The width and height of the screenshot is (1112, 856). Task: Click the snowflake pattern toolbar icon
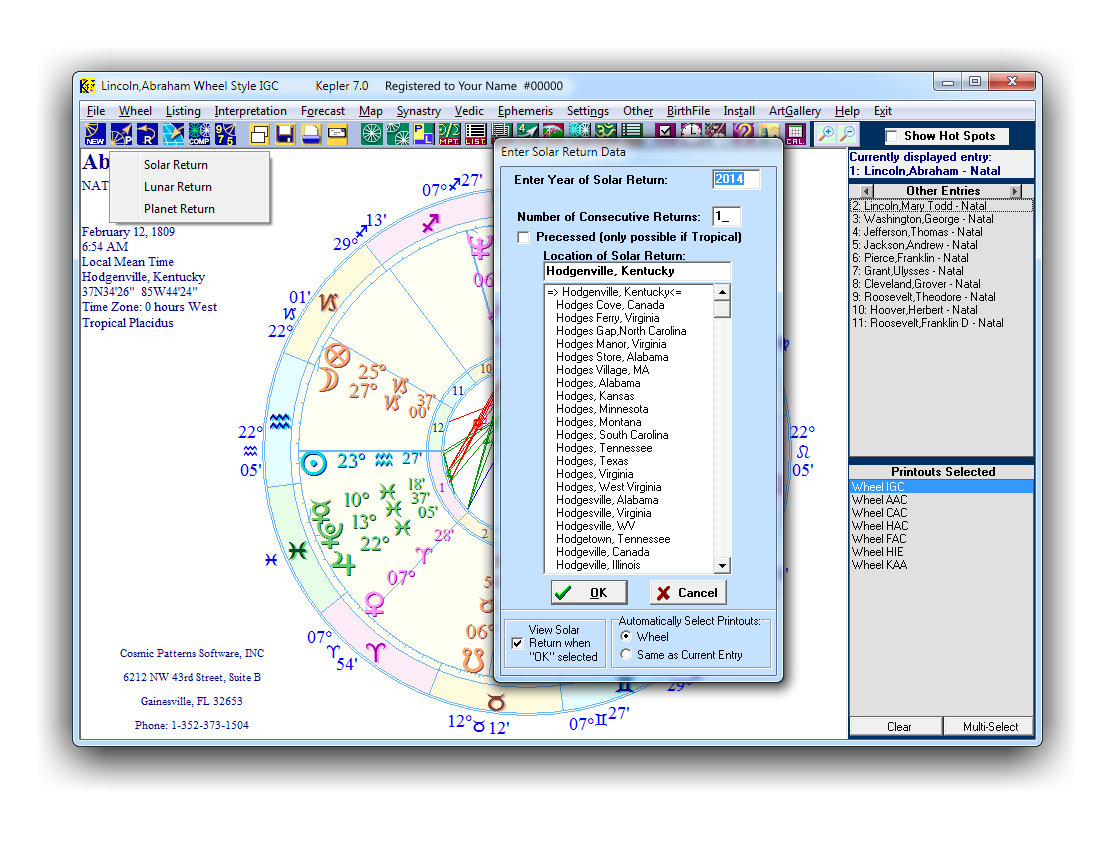click(x=579, y=129)
